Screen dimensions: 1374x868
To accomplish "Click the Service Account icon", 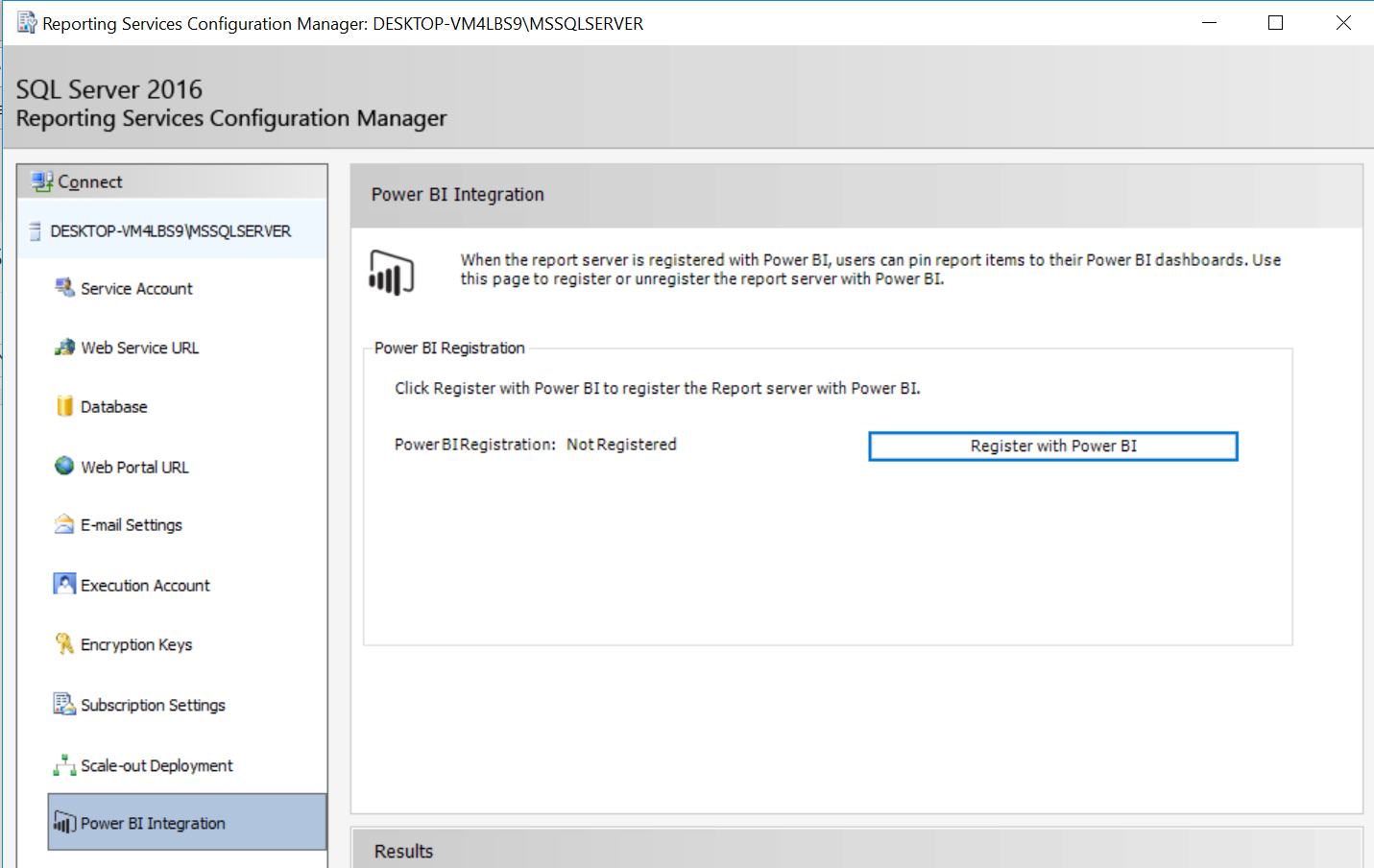I will click(64, 287).
